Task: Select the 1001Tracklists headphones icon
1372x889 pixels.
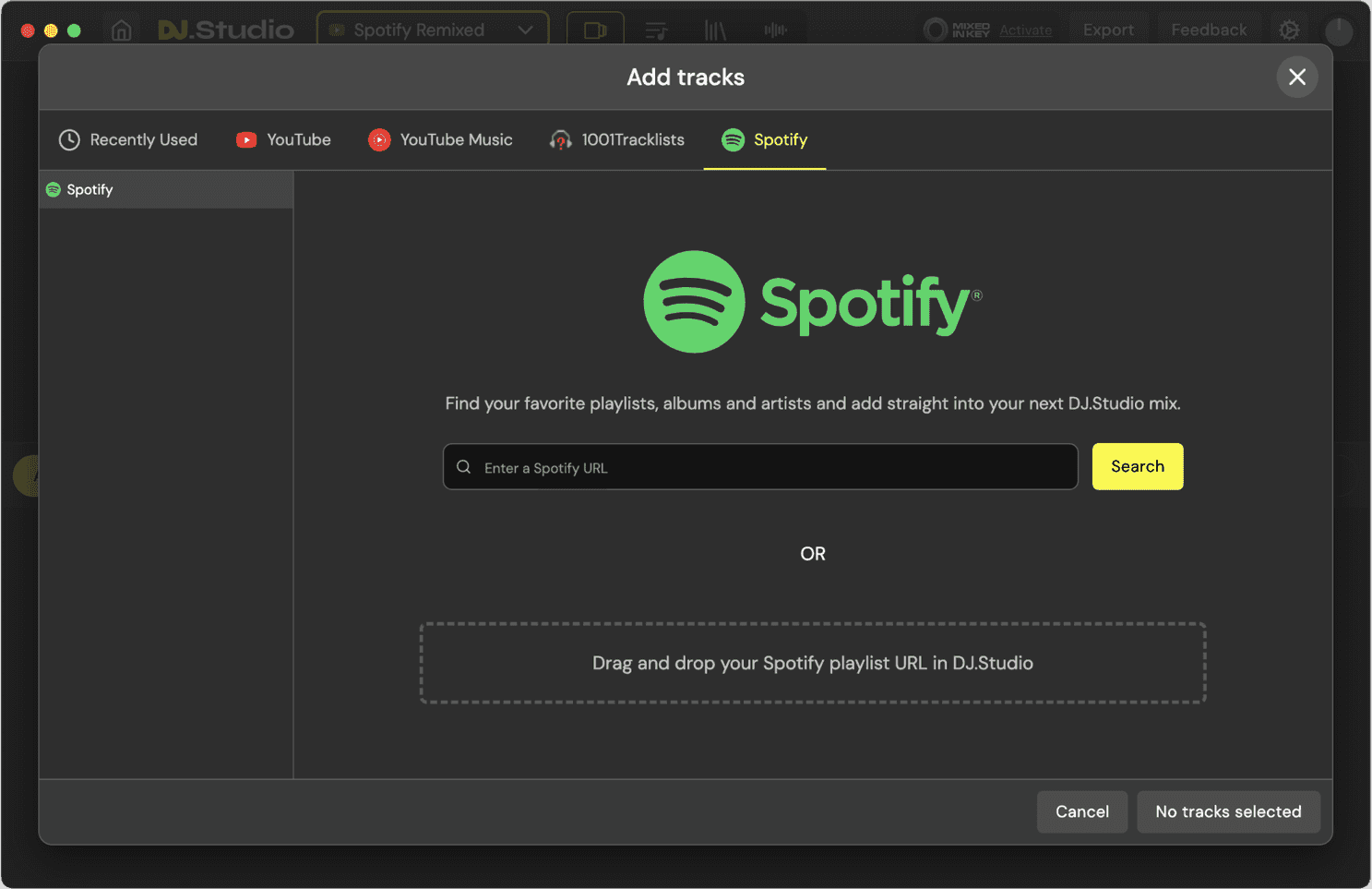Action: point(561,139)
